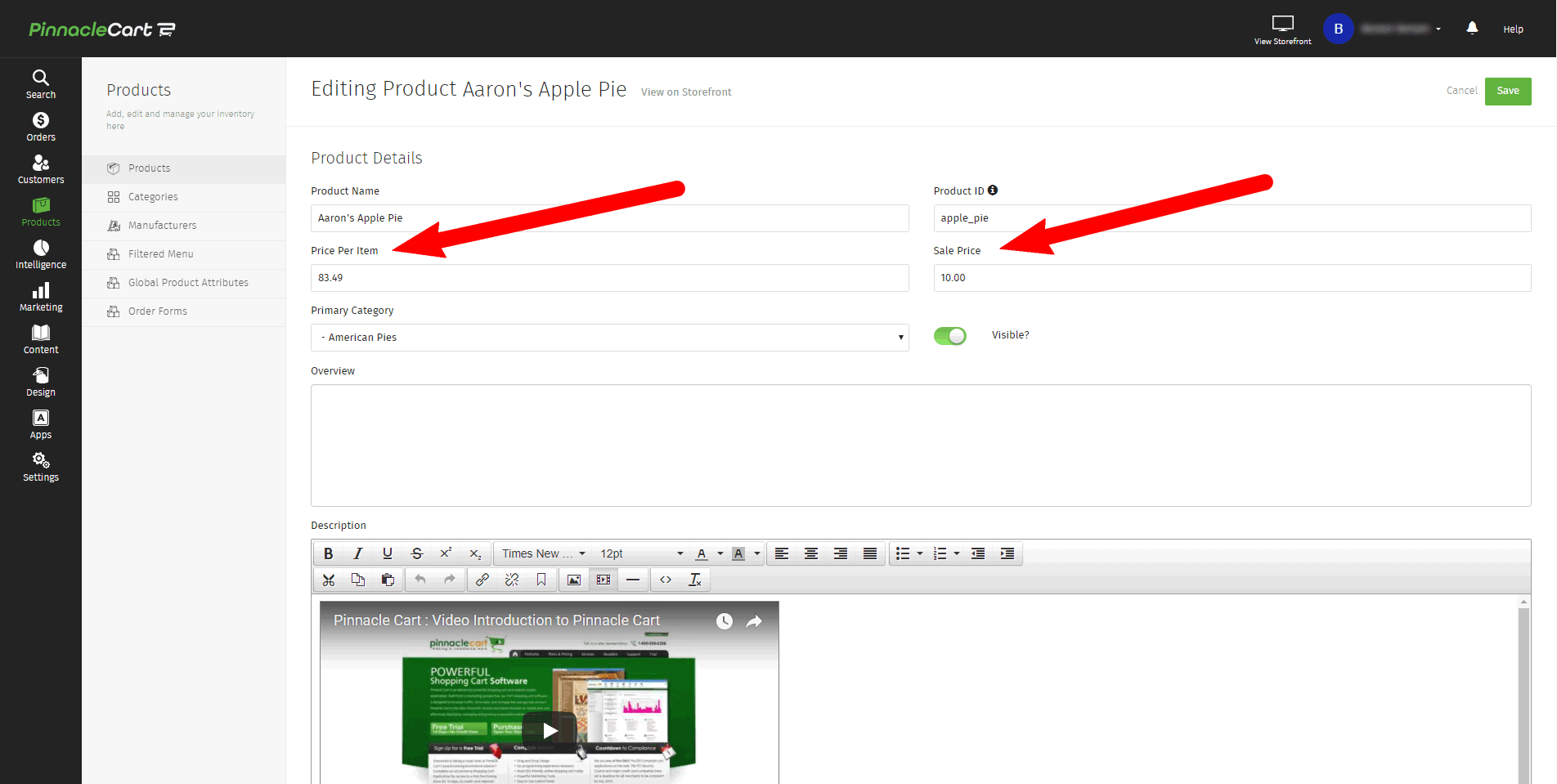The height and width of the screenshot is (784, 1557).
Task: Undo last edit in editor
Action: 420,580
